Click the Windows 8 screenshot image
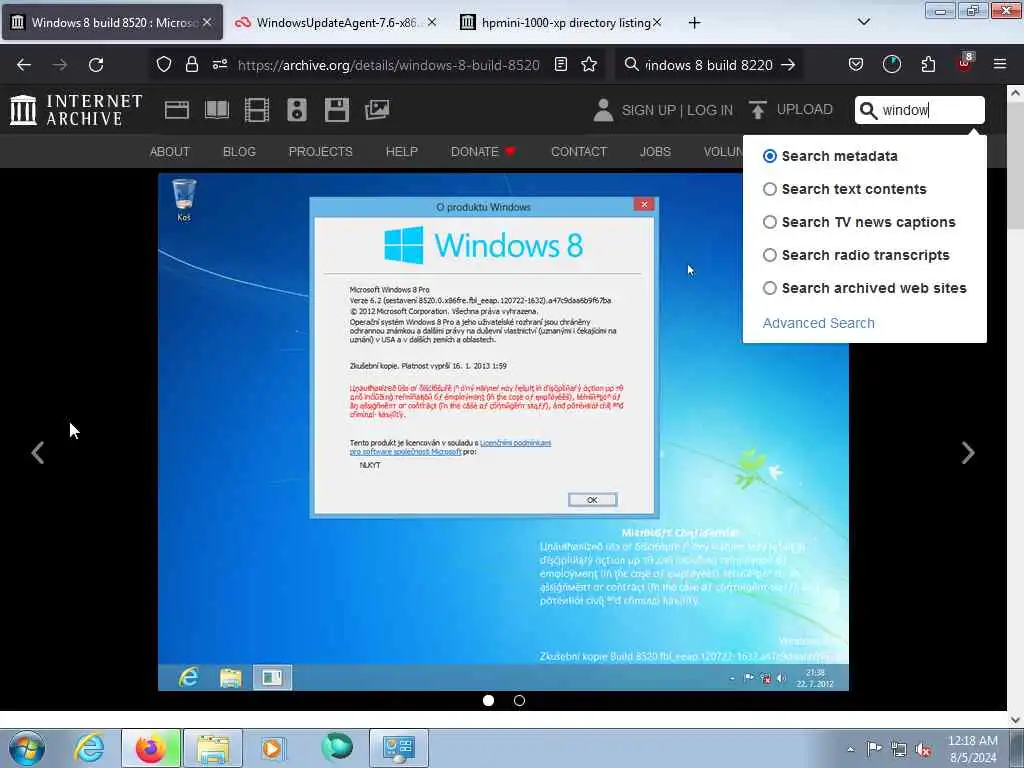The width and height of the screenshot is (1024, 768). (x=503, y=431)
